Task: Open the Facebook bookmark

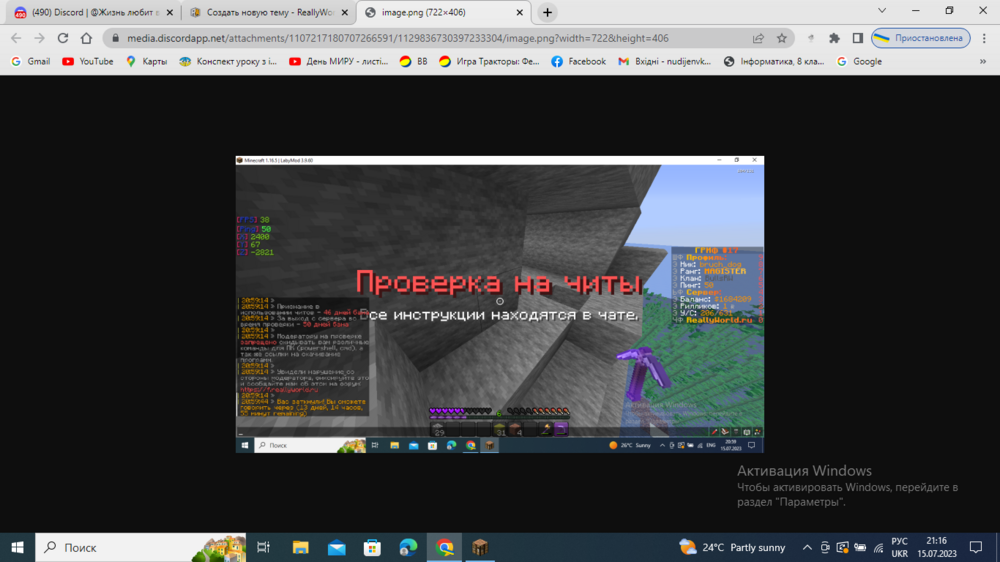Action: [578, 61]
